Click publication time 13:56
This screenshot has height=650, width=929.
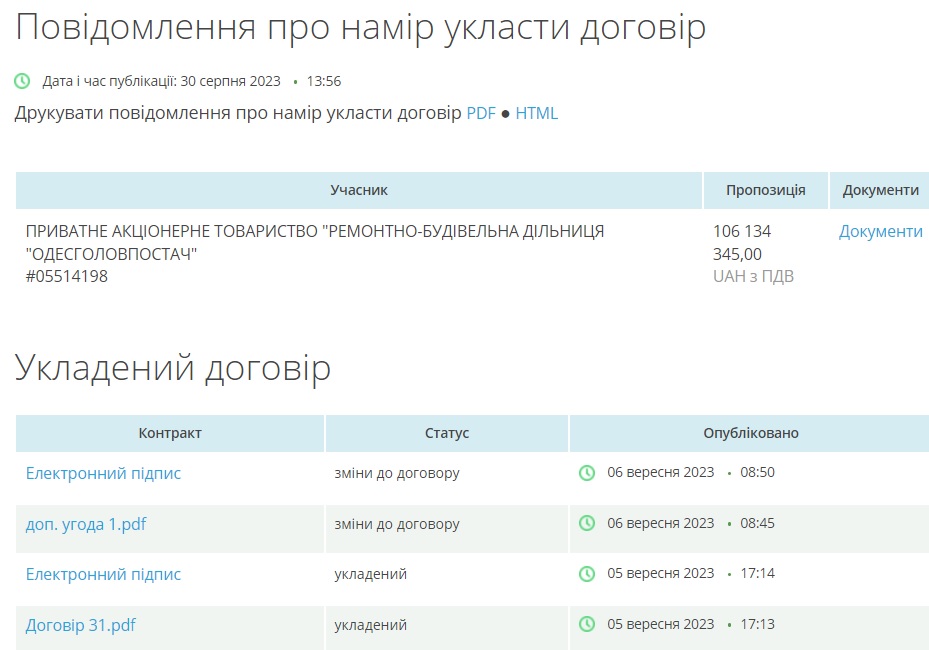point(323,81)
